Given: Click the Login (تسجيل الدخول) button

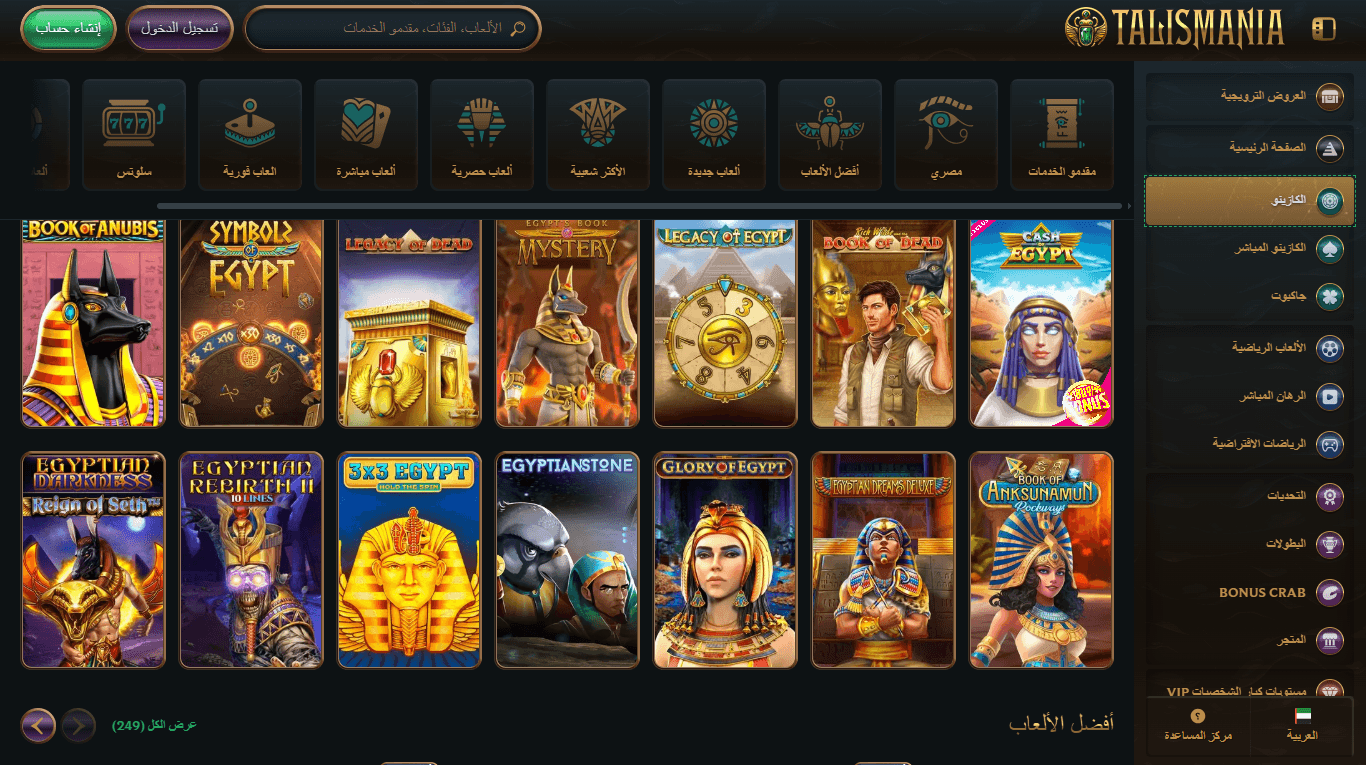Looking at the screenshot, I should pyautogui.click(x=180, y=29).
